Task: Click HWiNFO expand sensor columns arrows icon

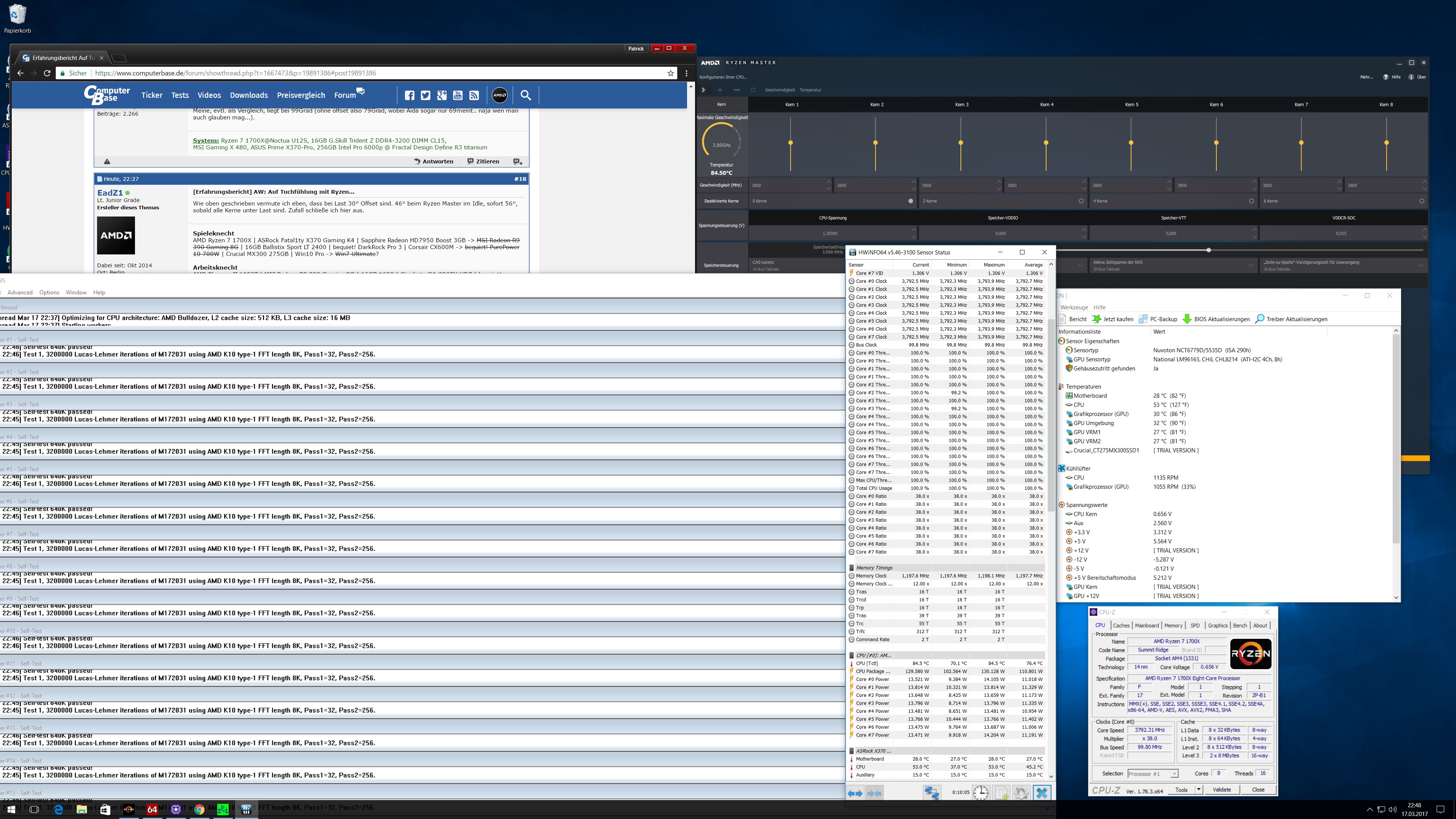Action: pyautogui.click(x=855, y=793)
